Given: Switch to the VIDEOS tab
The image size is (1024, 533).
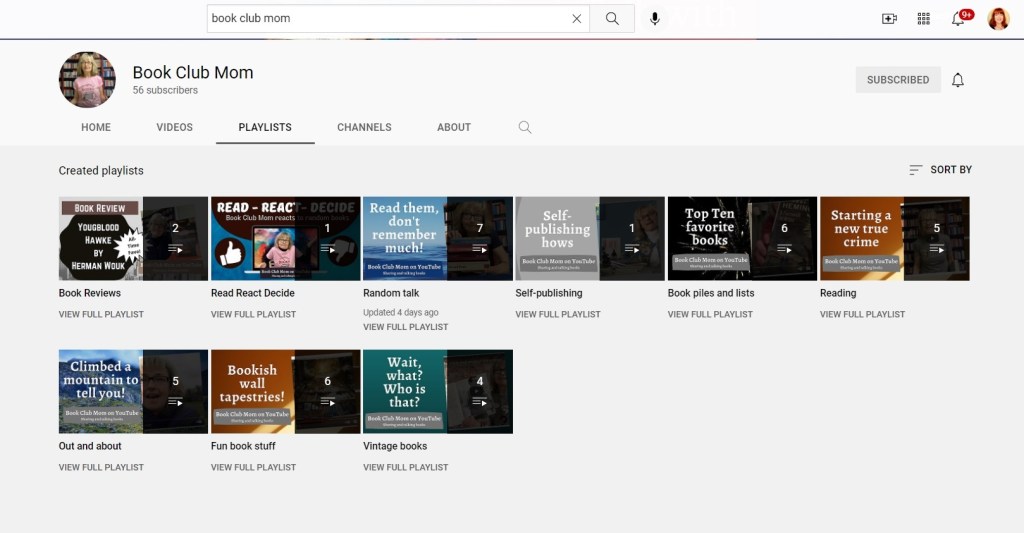Looking at the screenshot, I should 174,128.
